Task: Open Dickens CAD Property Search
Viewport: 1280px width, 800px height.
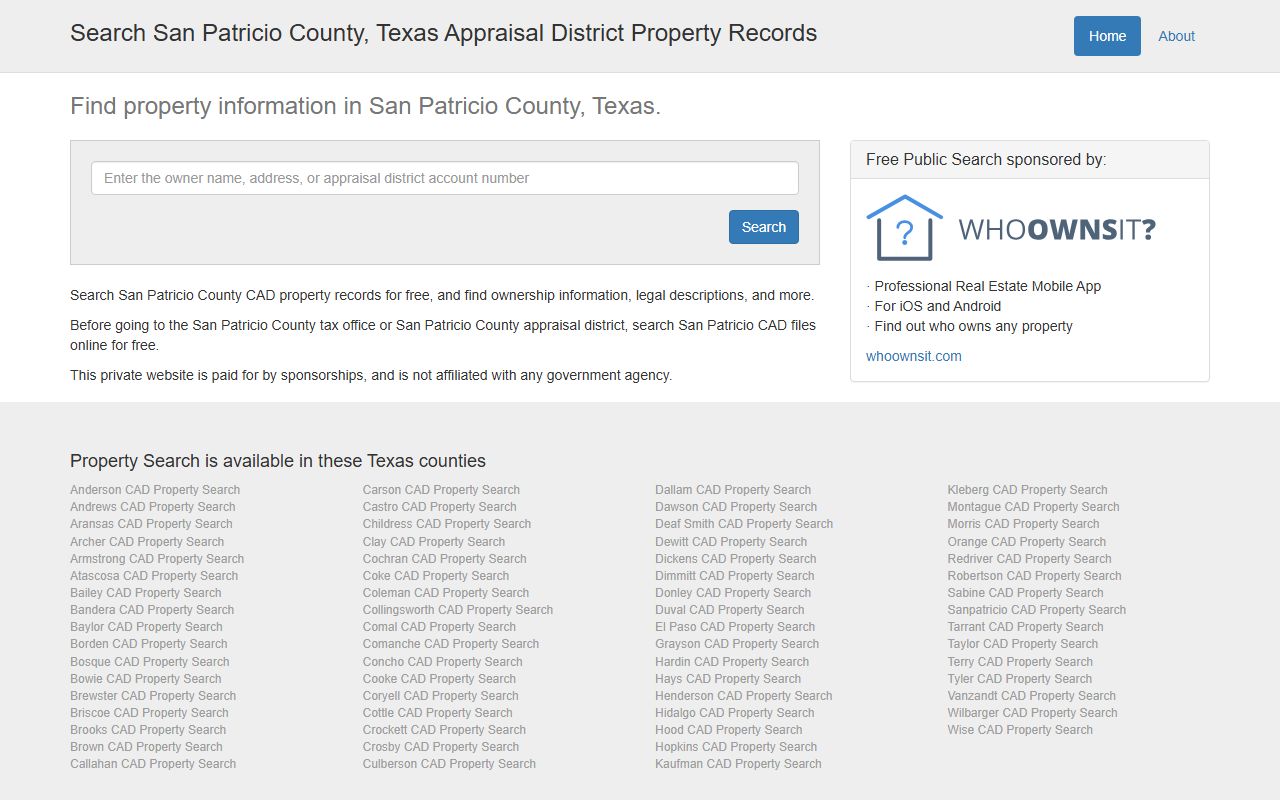Action: click(x=736, y=559)
